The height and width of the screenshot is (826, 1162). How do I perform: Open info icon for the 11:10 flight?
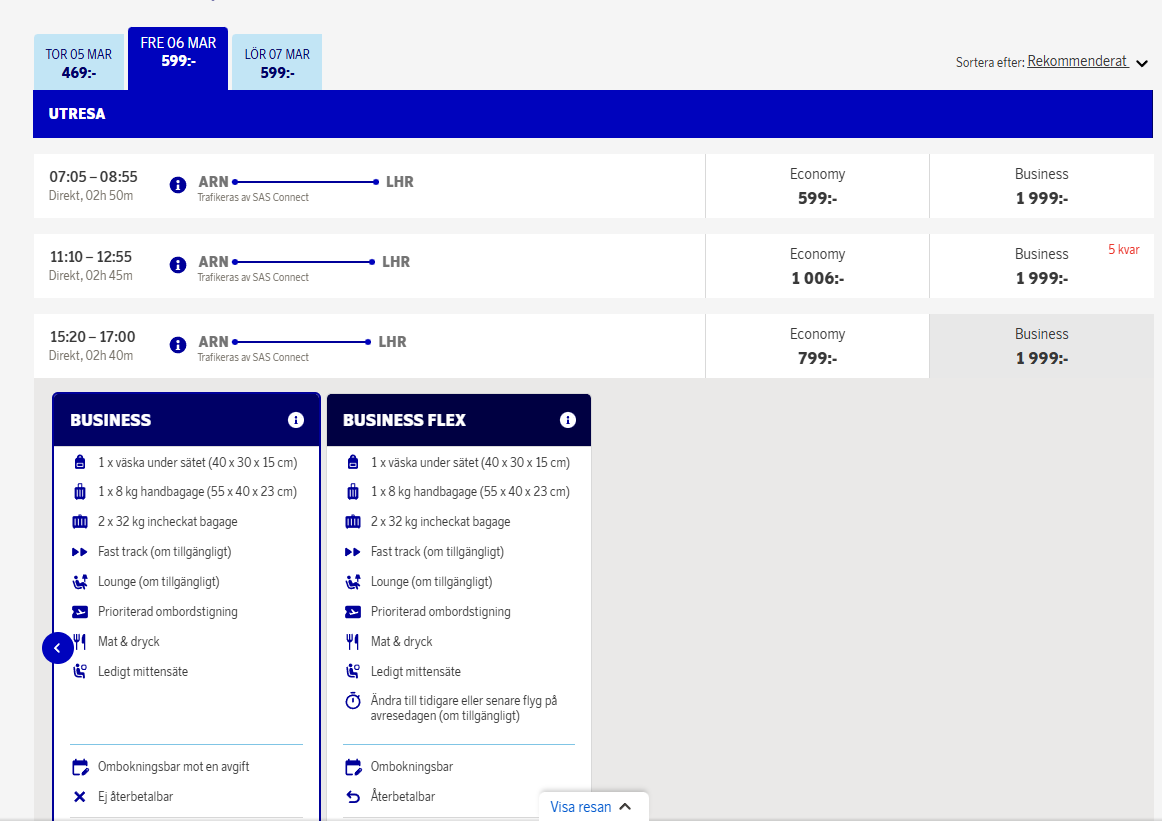pos(178,265)
